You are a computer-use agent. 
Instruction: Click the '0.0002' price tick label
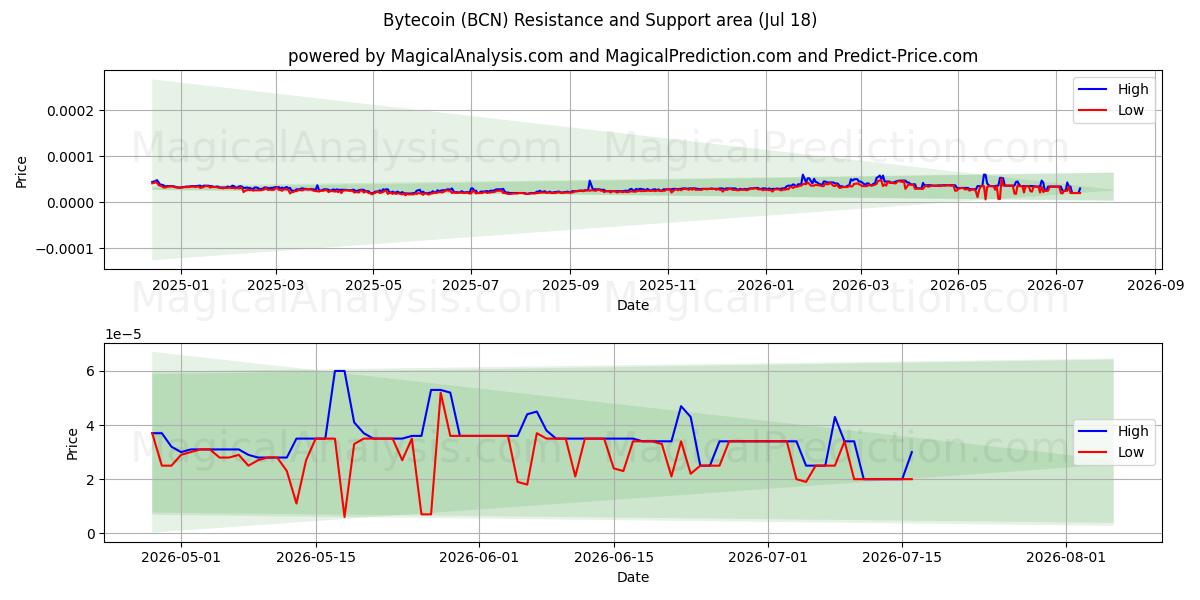pos(72,110)
